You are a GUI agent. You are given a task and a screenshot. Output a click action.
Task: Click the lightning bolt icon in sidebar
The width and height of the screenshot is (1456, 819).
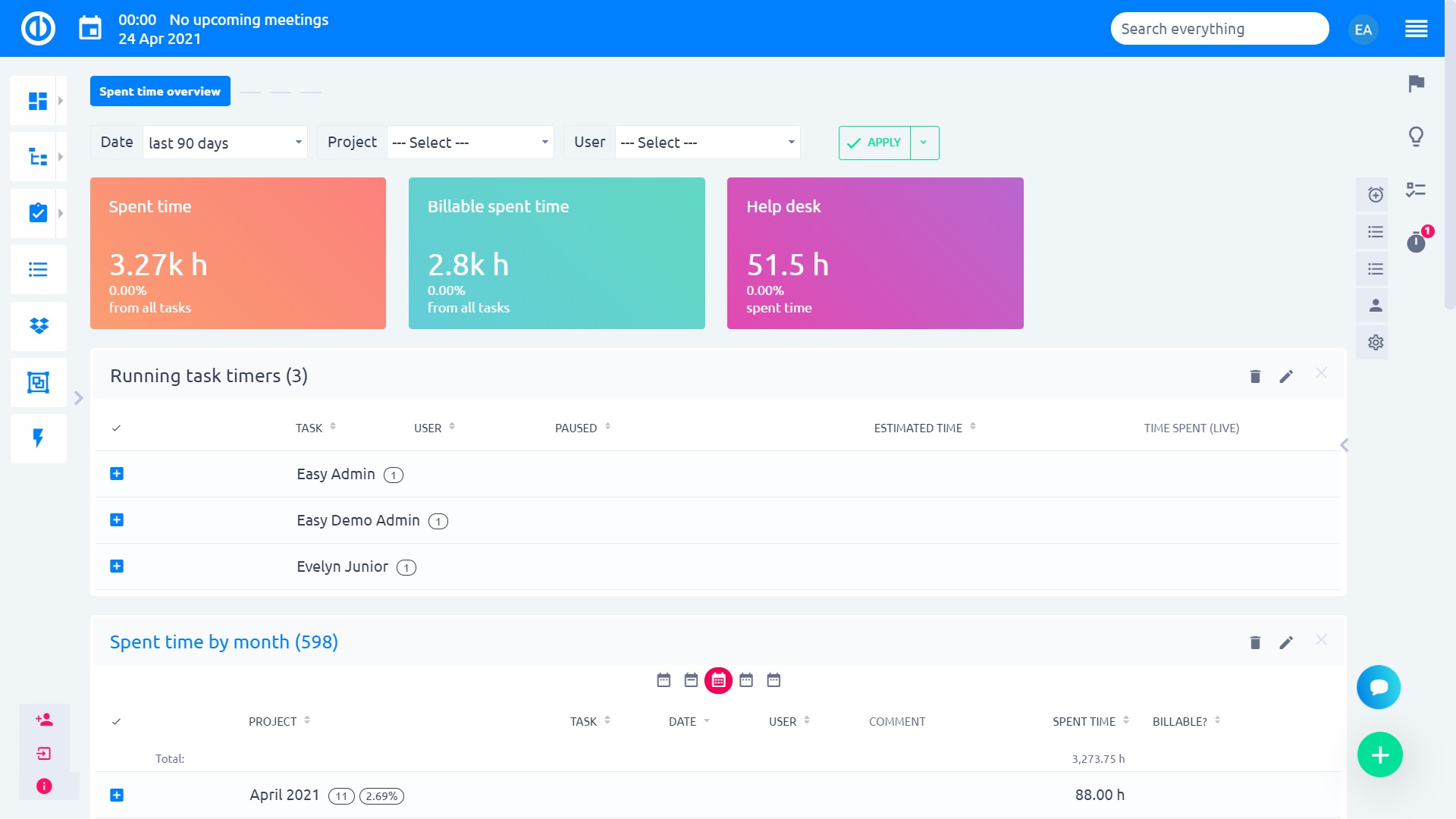38,438
